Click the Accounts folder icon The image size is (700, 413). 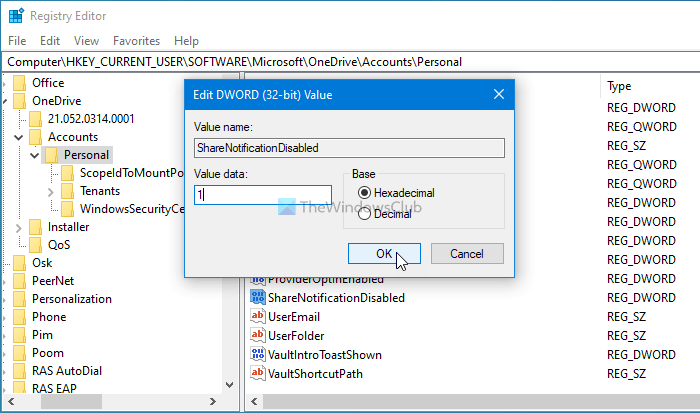[36, 137]
